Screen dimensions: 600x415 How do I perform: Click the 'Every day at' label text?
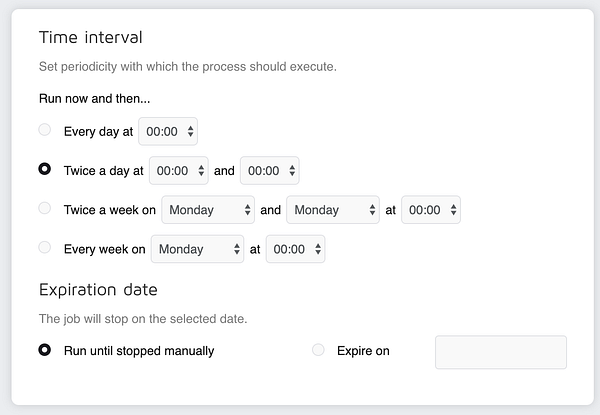(x=98, y=131)
